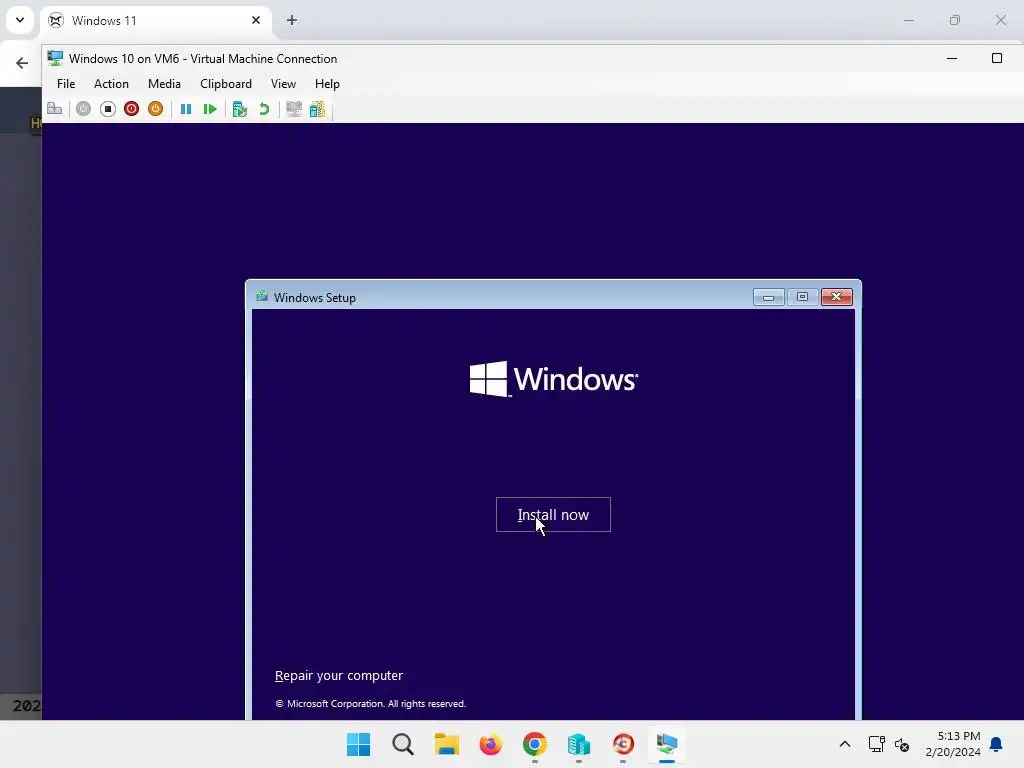
Task: Click the green Reset/resume play icon
Action: (210, 109)
